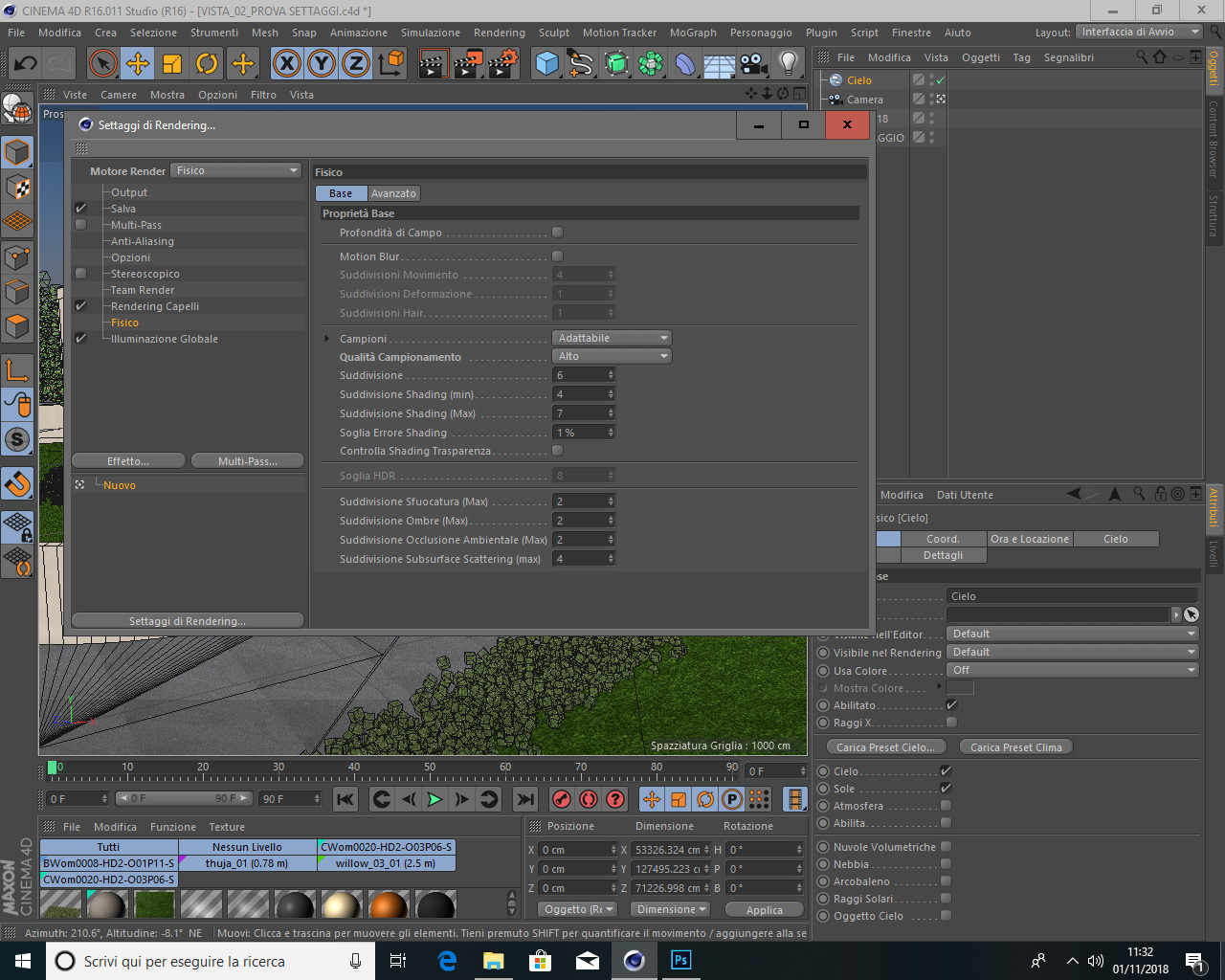Viewport: 1225px width, 980px height.
Task: Click Carica Preset Cielo button
Action: (x=885, y=747)
